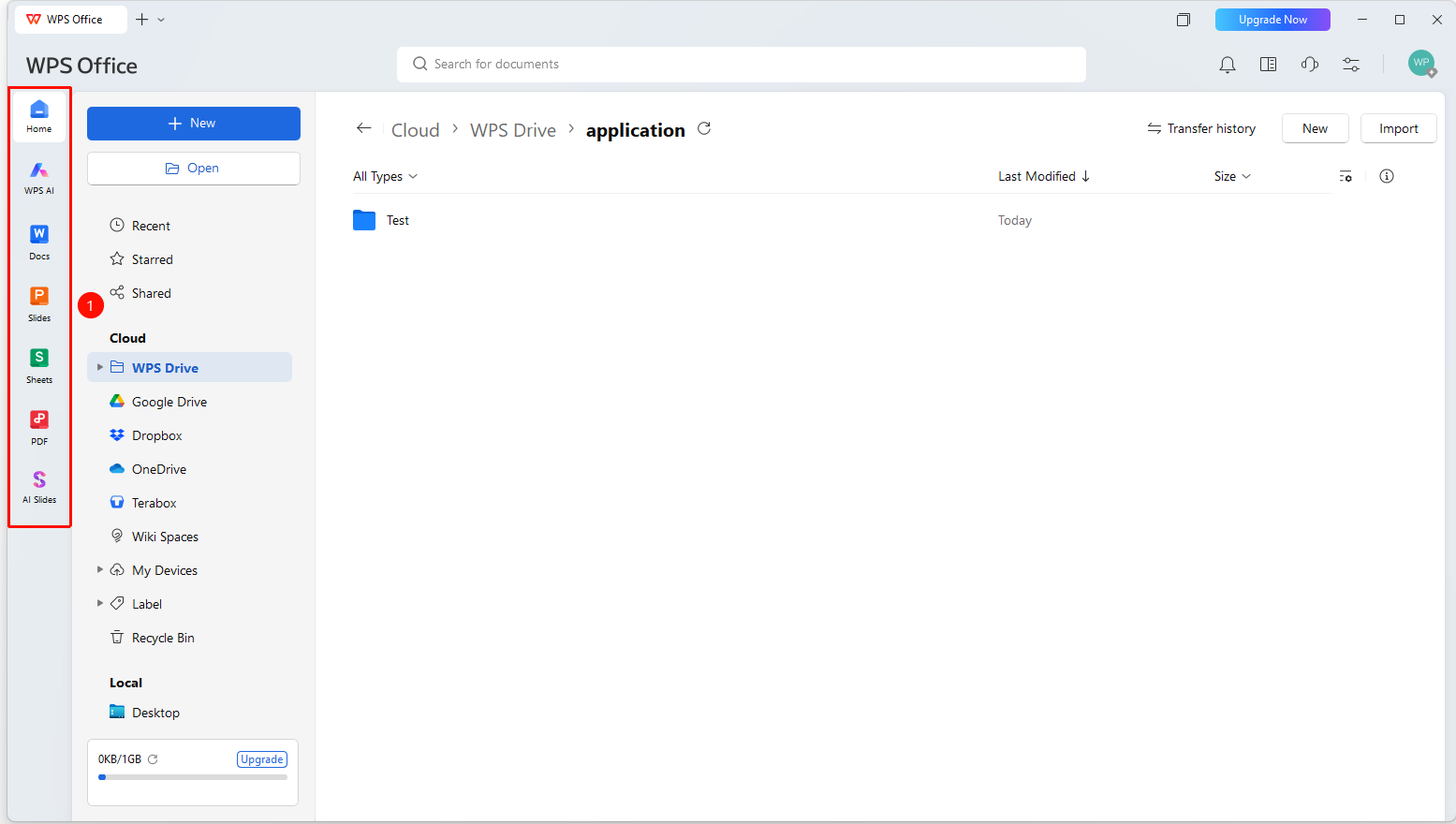
Task: Open the headset support icon
Action: click(1310, 65)
